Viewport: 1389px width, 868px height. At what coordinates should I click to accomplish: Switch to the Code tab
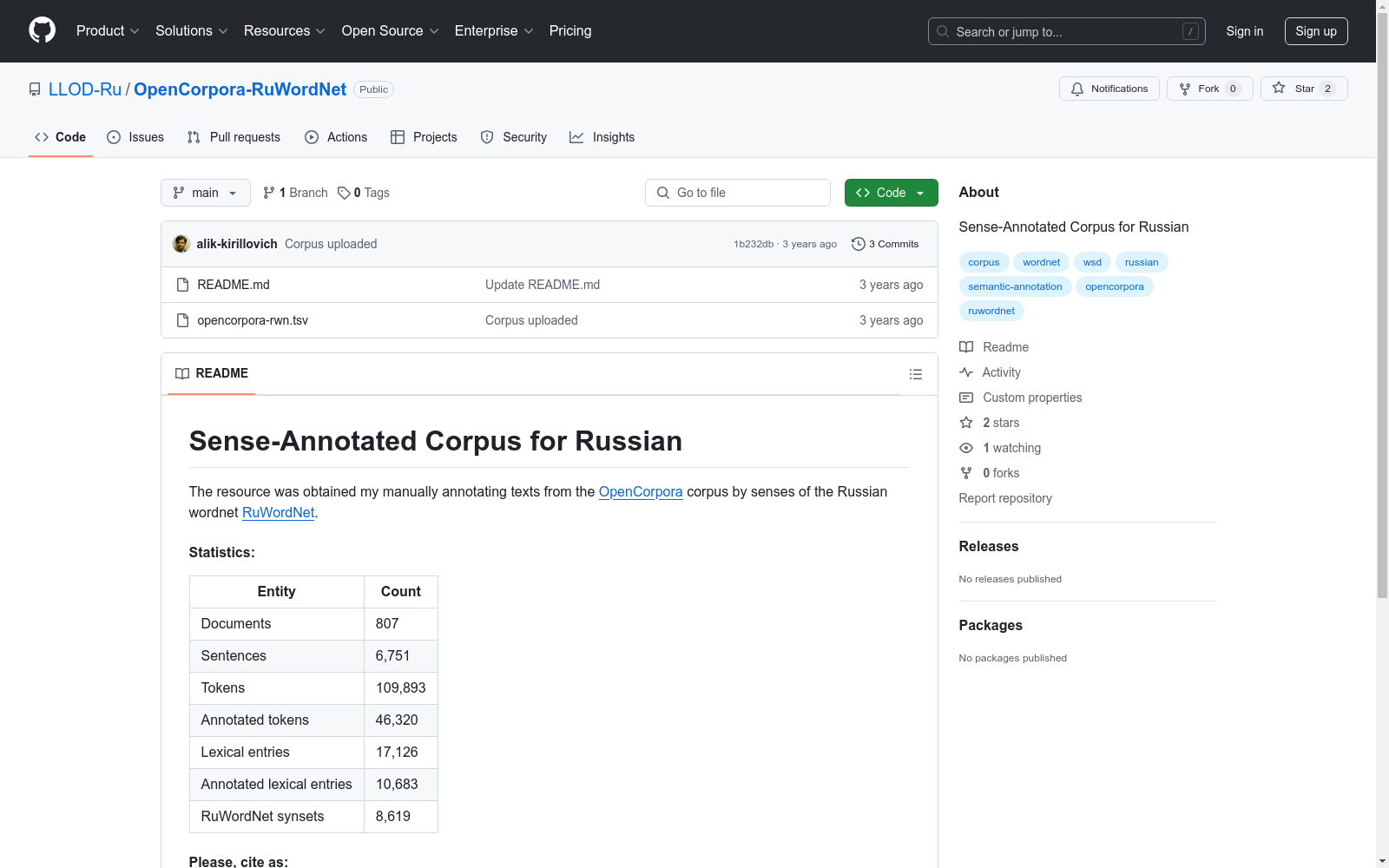pyautogui.click(x=61, y=137)
